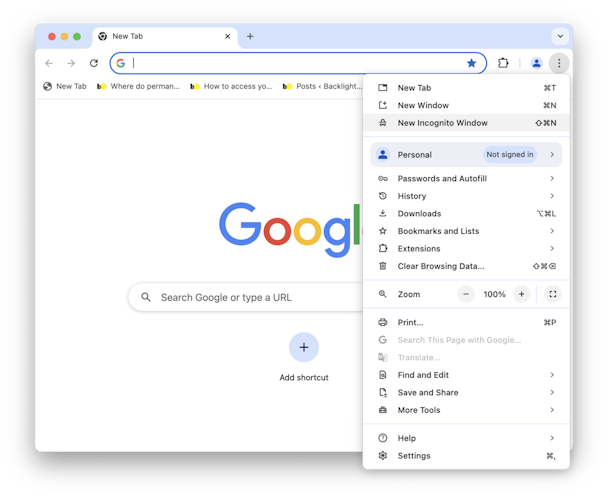Click the printer icon beside Print
The image size is (608, 498).
pos(383,322)
